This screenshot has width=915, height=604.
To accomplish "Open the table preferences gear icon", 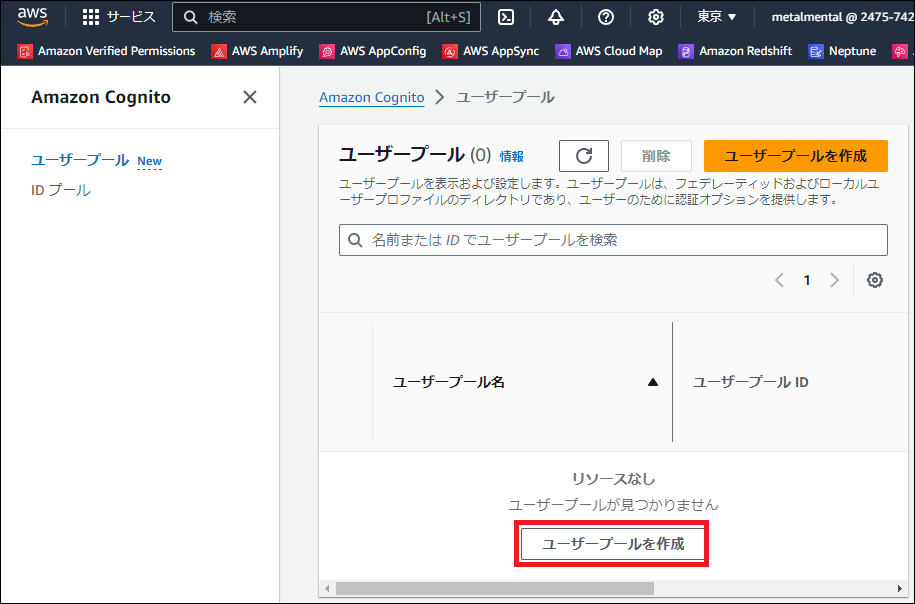I will point(875,280).
